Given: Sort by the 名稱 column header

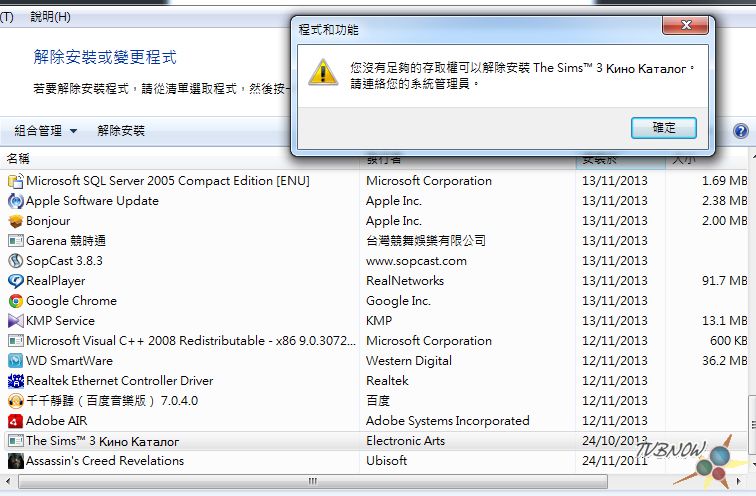Looking at the screenshot, I should tap(18, 159).
